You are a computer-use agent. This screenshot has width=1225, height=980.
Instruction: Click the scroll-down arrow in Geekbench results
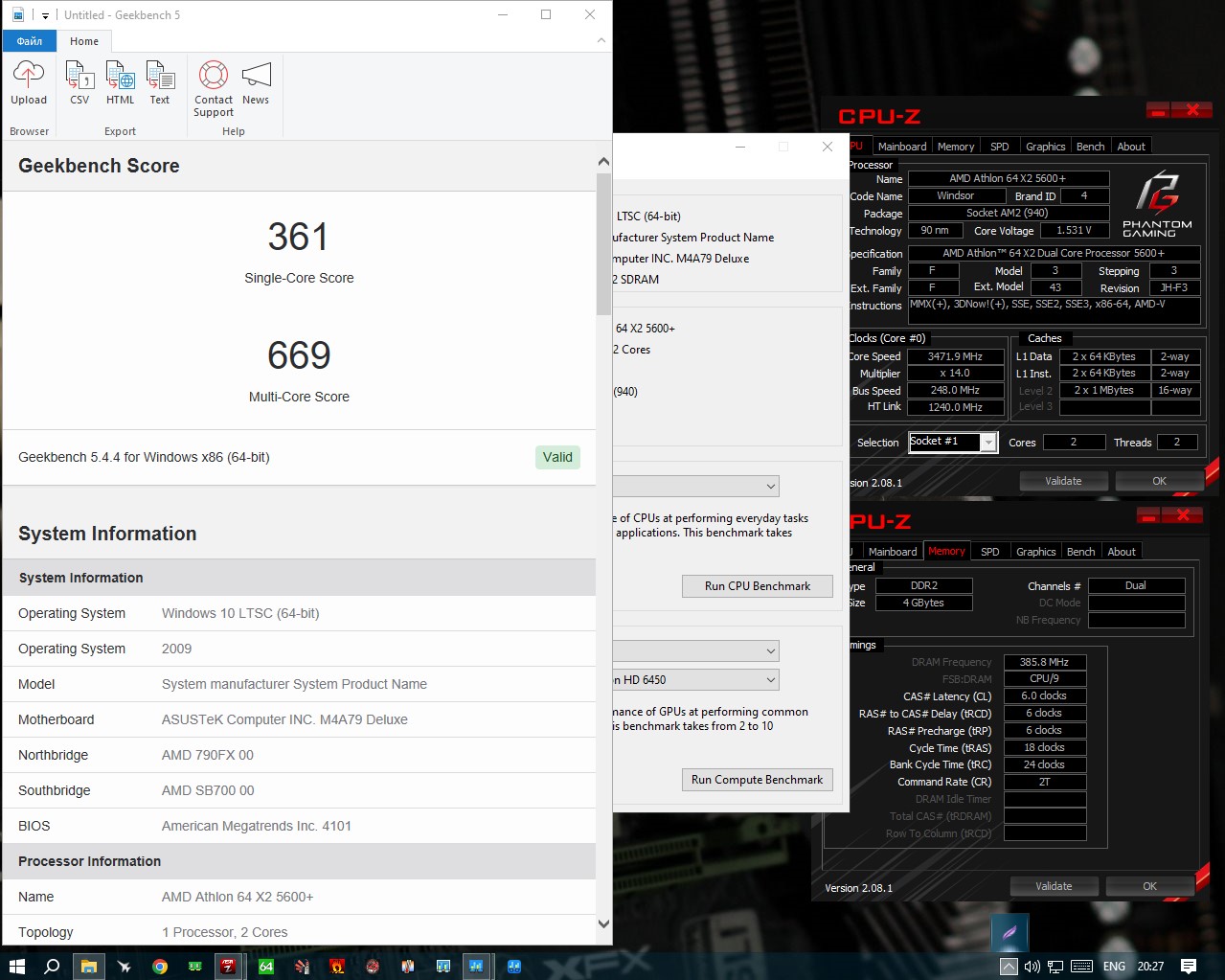pyautogui.click(x=603, y=923)
